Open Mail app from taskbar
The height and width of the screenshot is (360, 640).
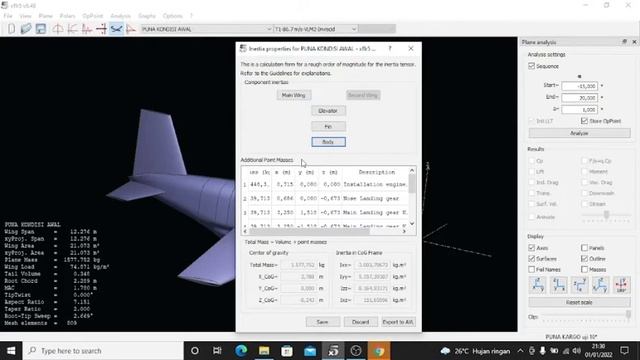[x=310, y=351]
